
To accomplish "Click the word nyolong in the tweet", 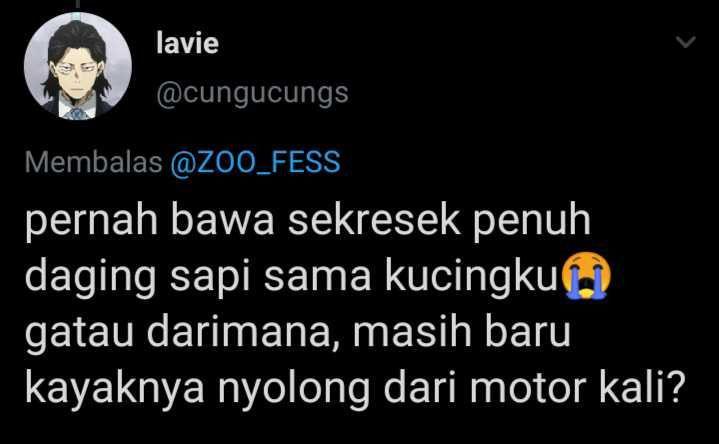I will (x=293, y=388).
